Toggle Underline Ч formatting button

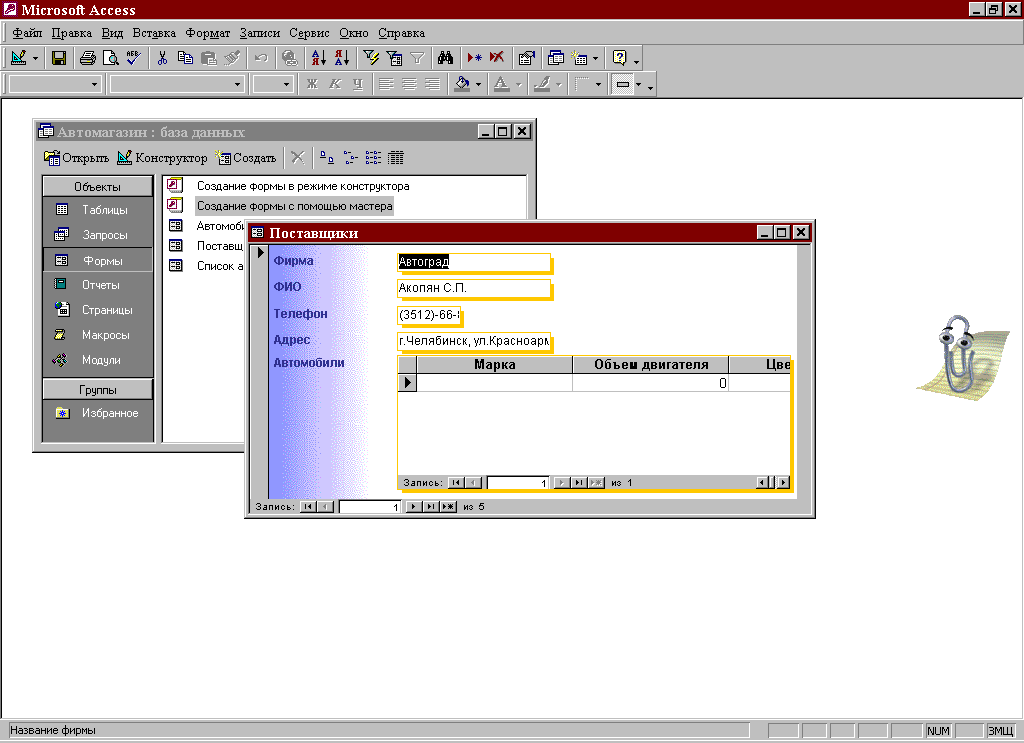[357, 84]
